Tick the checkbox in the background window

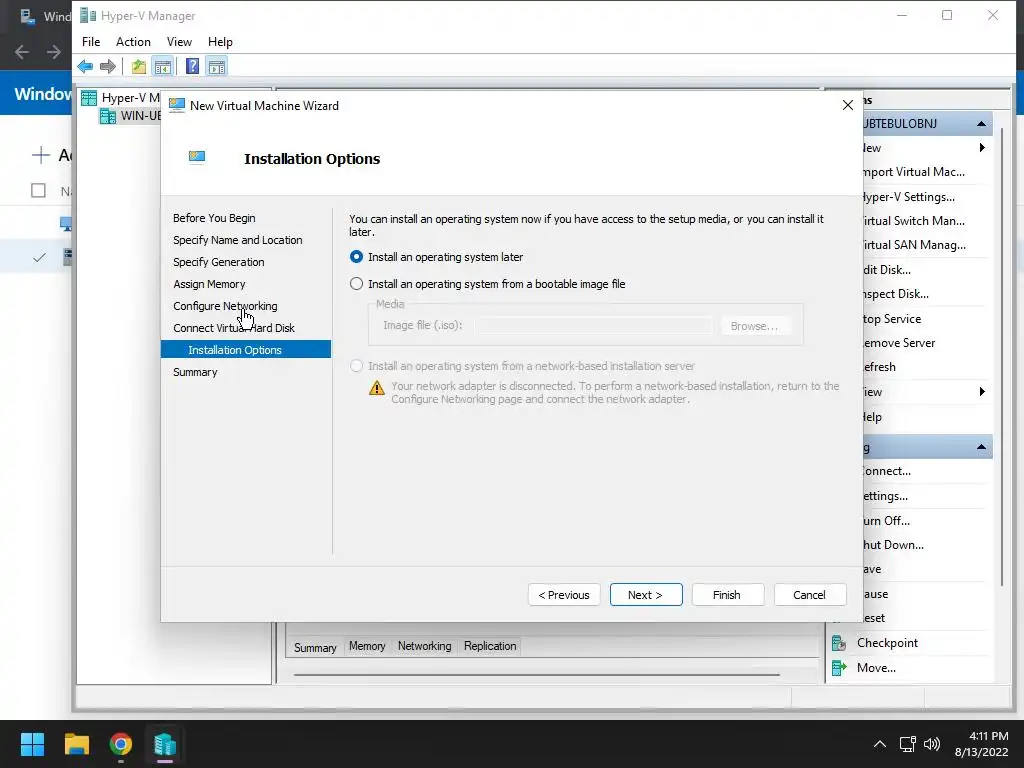(x=39, y=190)
